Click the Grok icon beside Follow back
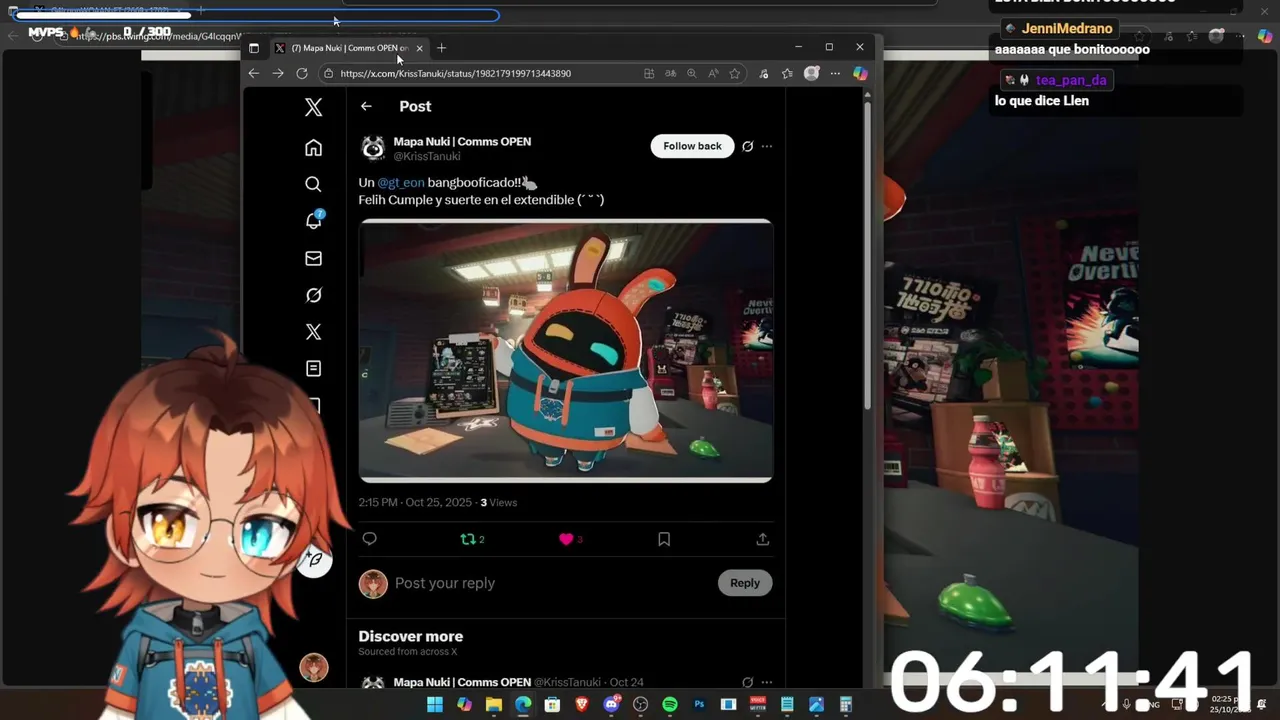Screen dimensions: 1280x720 click(747, 146)
